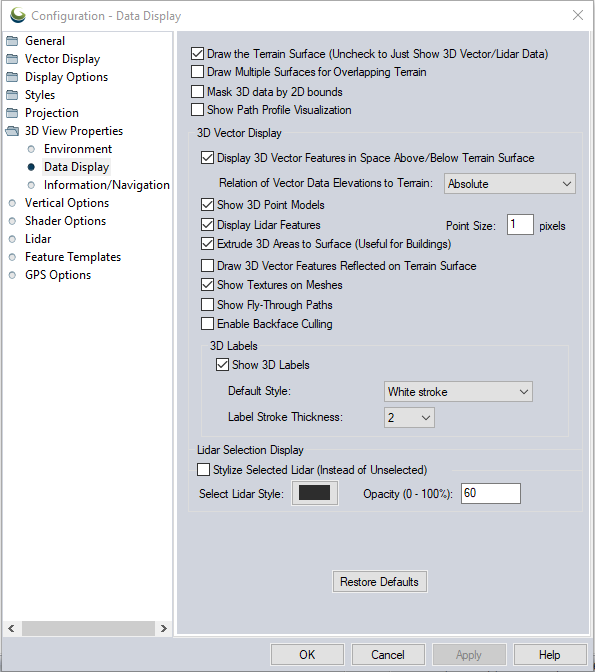Click the Vector Display folder icon
The width and height of the screenshot is (595, 672).
[12, 59]
